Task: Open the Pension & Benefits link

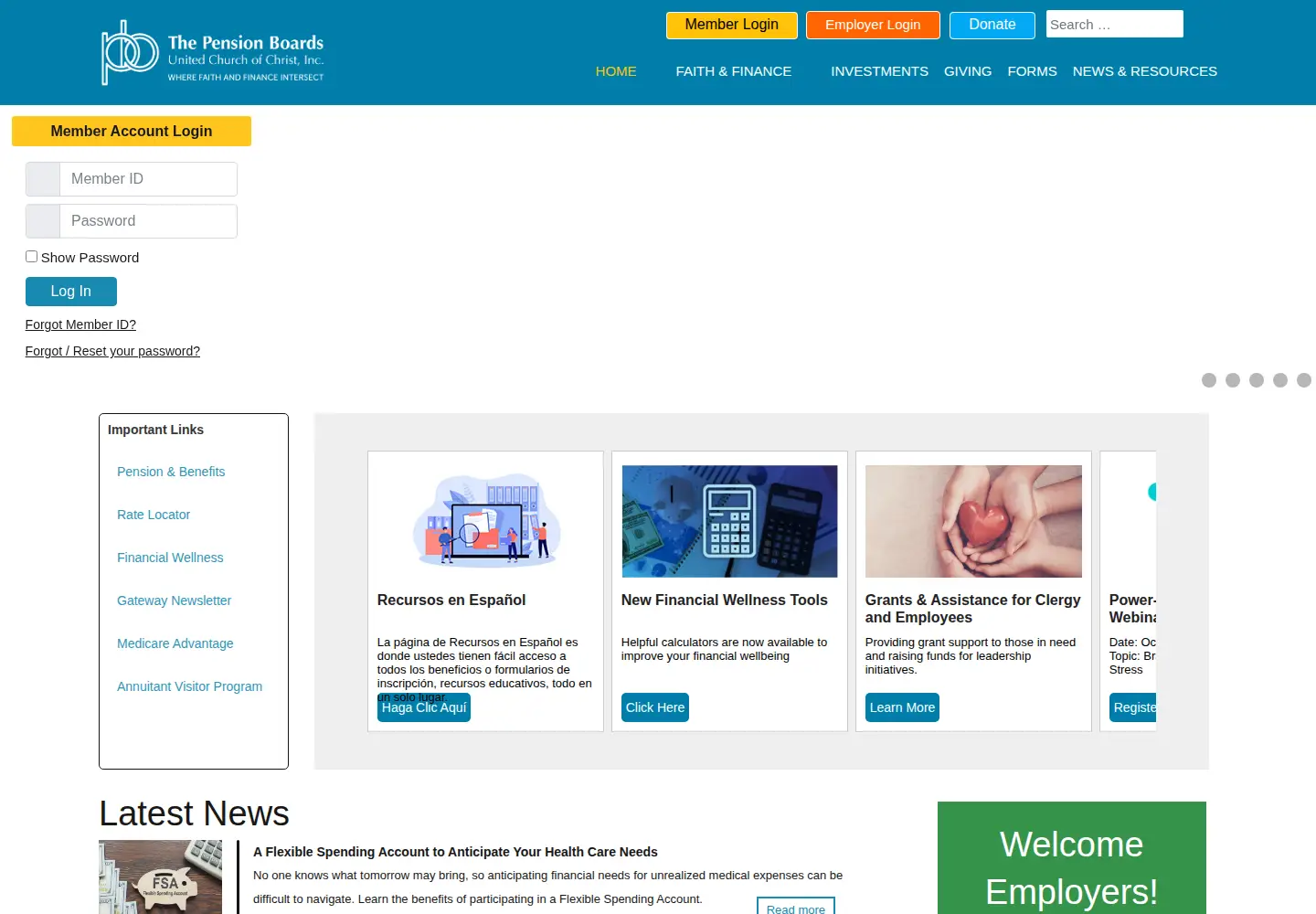Action: pos(171,472)
